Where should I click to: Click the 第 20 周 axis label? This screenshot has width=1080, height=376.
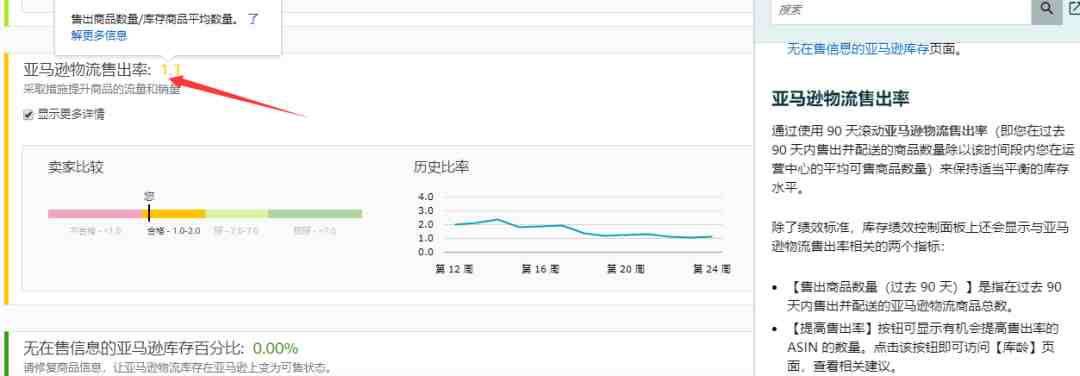(625, 269)
